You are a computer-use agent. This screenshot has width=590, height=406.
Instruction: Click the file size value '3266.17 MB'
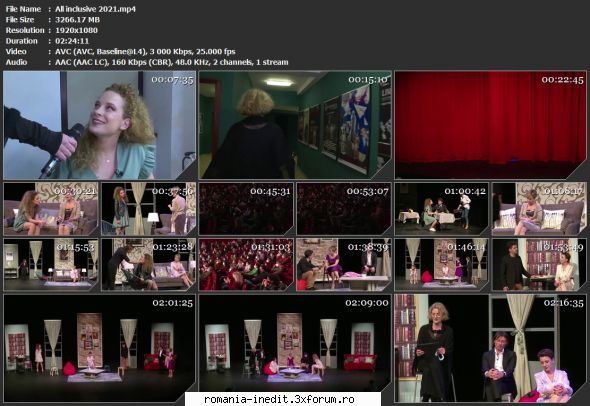tap(78, 20)
